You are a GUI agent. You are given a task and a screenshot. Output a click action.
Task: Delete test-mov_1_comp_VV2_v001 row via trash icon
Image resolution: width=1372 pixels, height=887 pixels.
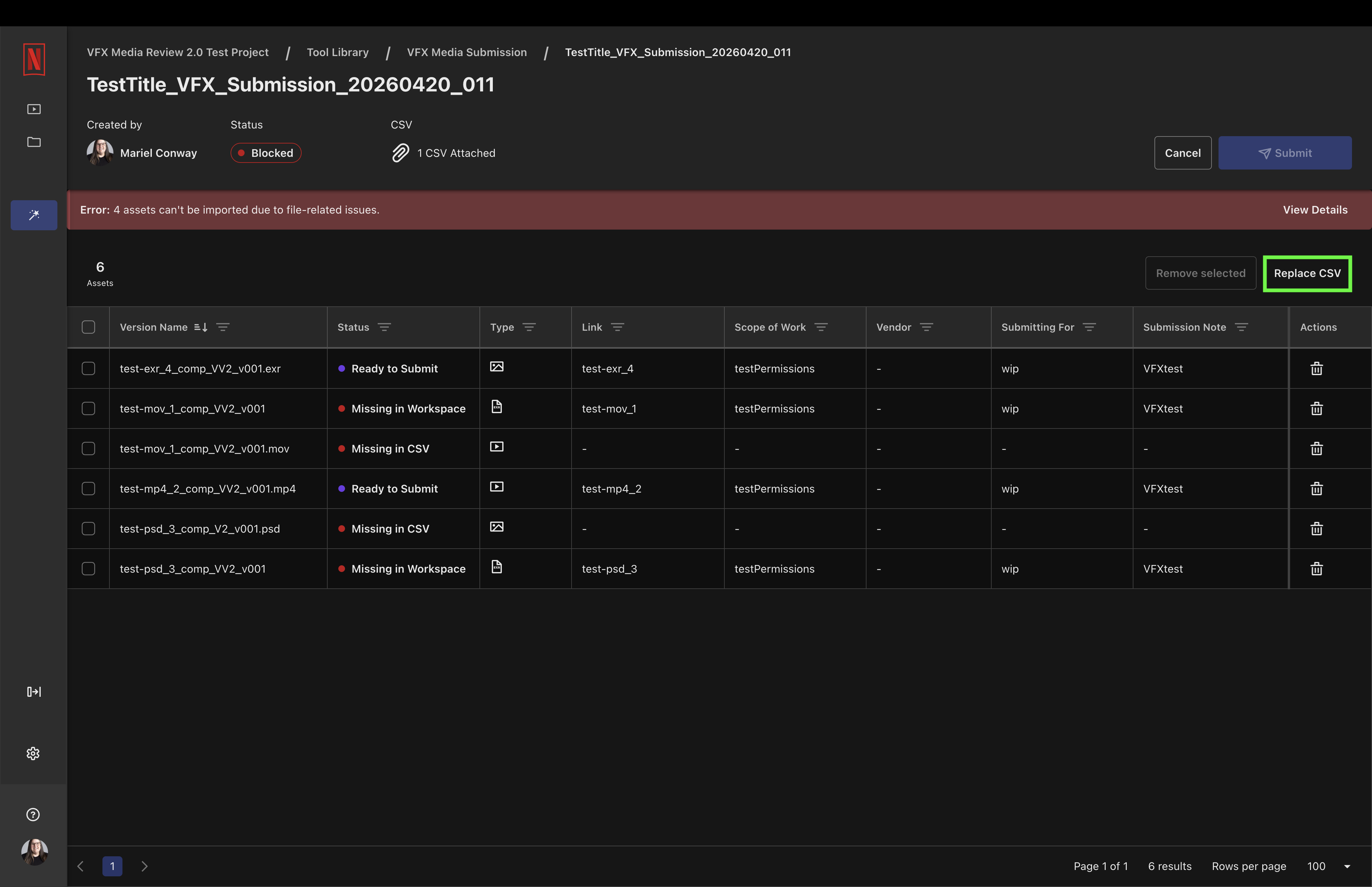coord(1317,408)
